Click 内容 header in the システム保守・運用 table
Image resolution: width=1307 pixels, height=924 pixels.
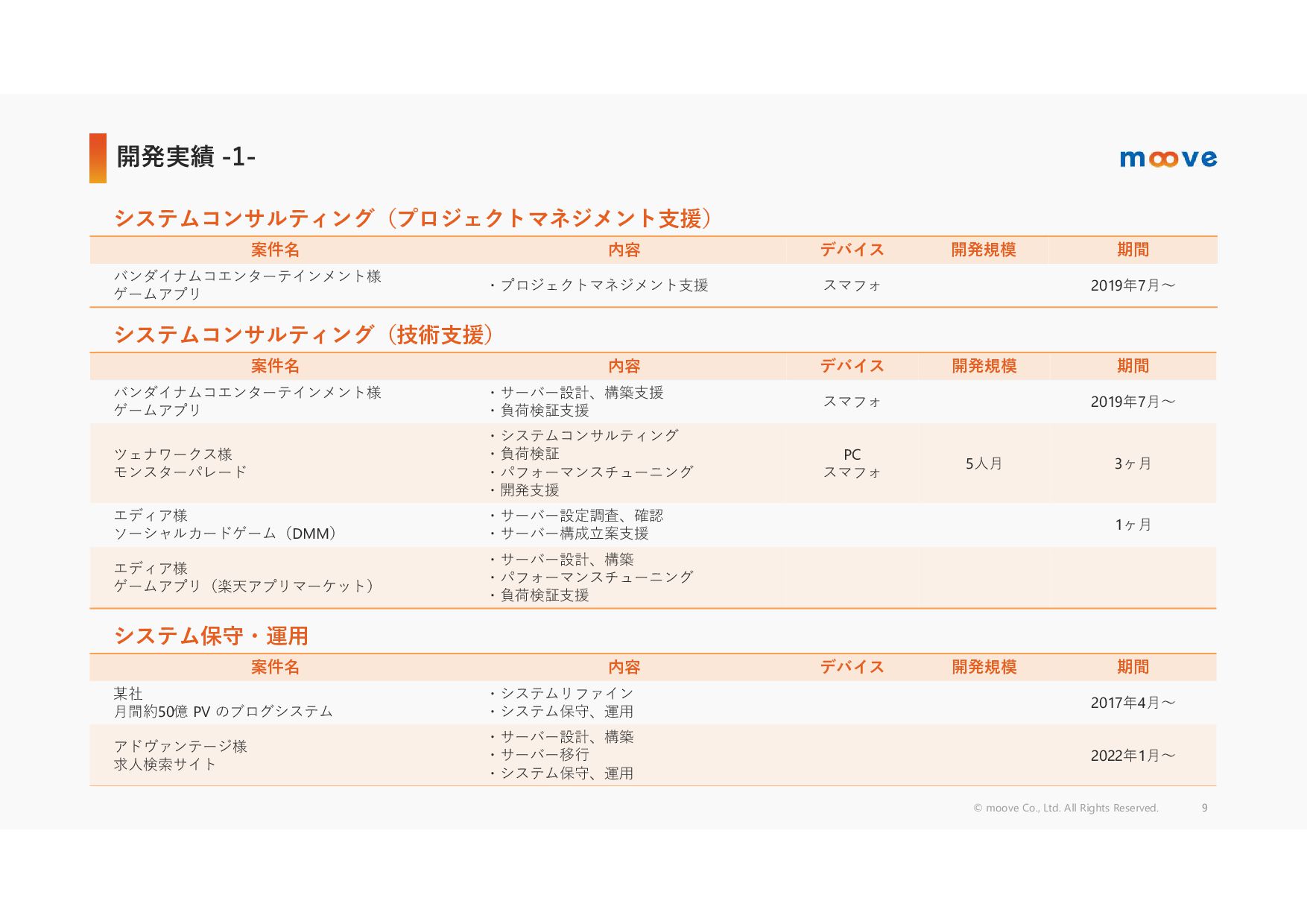(x=624, y=667)
